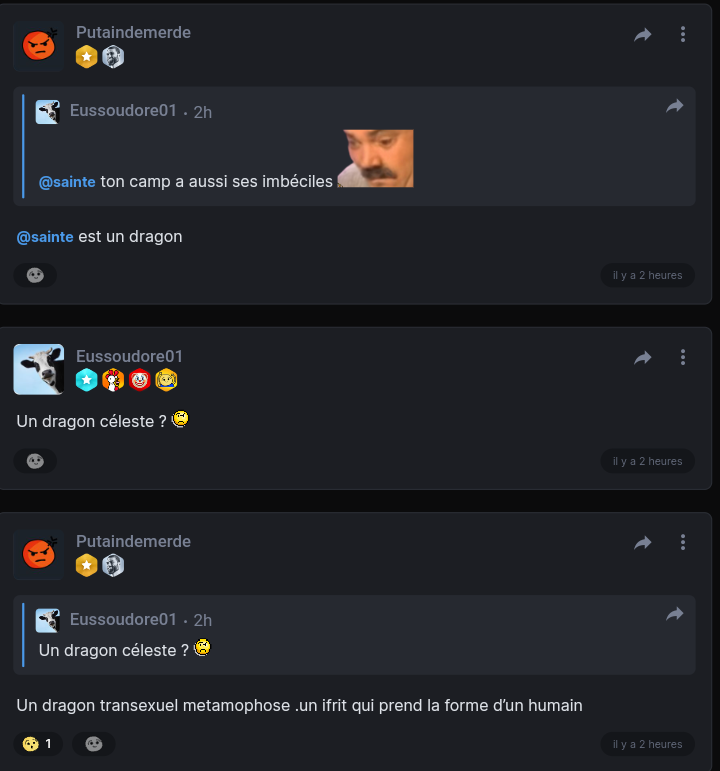This screenshot has height=771, width=720.
Task: Open Putaindemerde's angry face avatar in first post
Action: click(38, 46)
